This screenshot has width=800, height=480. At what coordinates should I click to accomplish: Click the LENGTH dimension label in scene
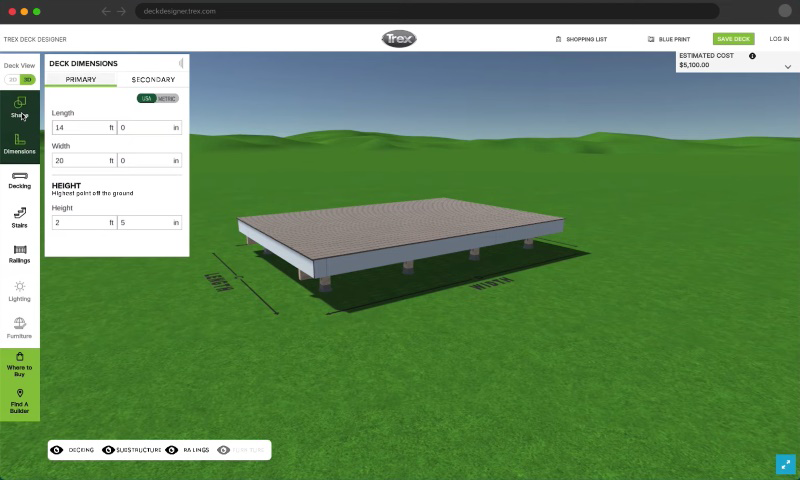coord(218,282)
